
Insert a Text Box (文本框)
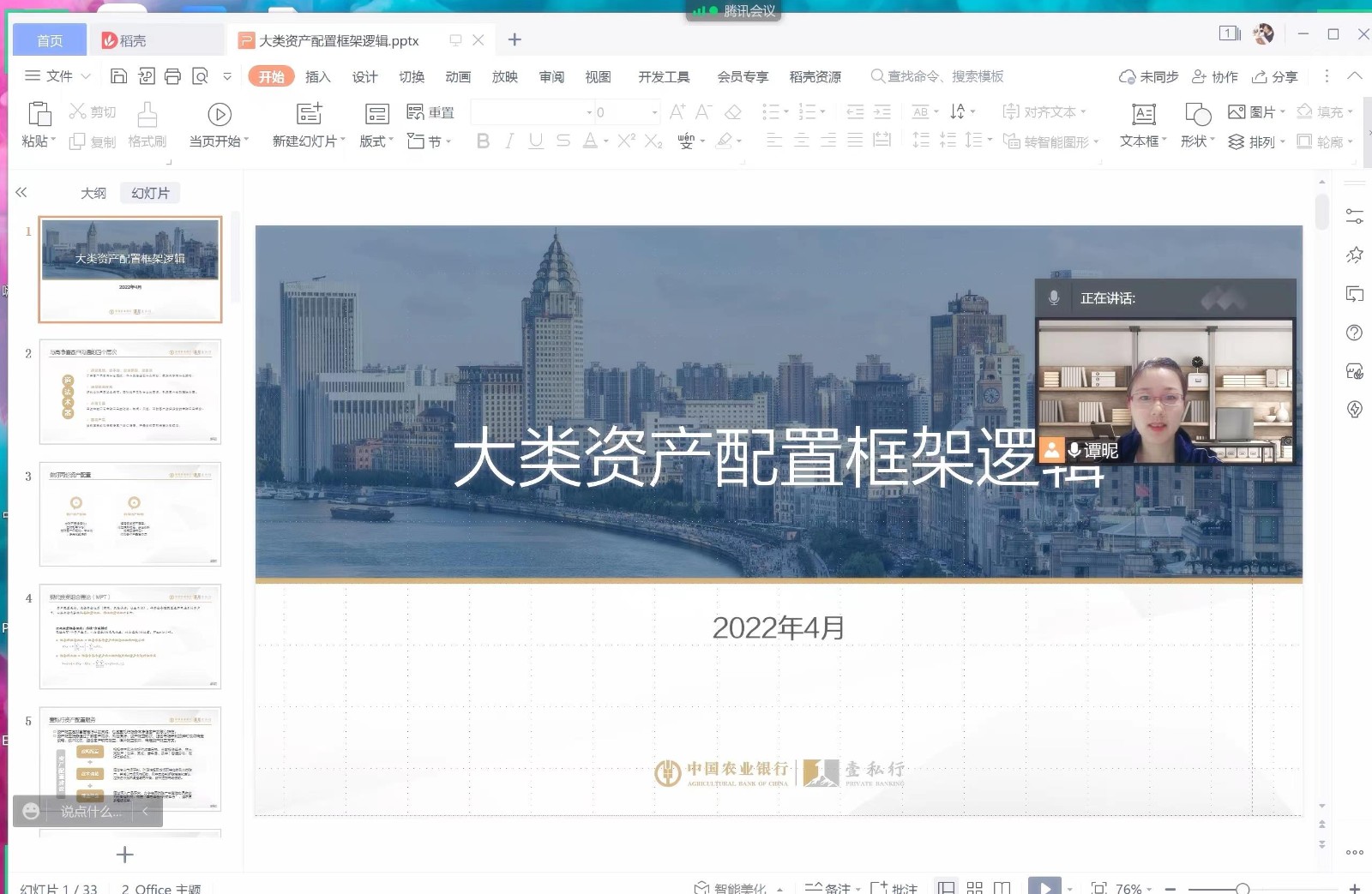point(1143,125)
